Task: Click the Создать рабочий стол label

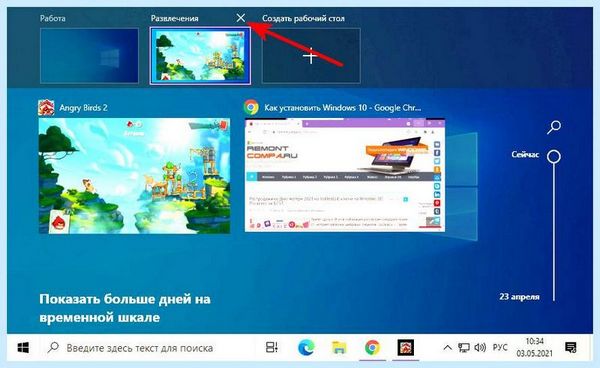Action: click(x=303, y=18)
